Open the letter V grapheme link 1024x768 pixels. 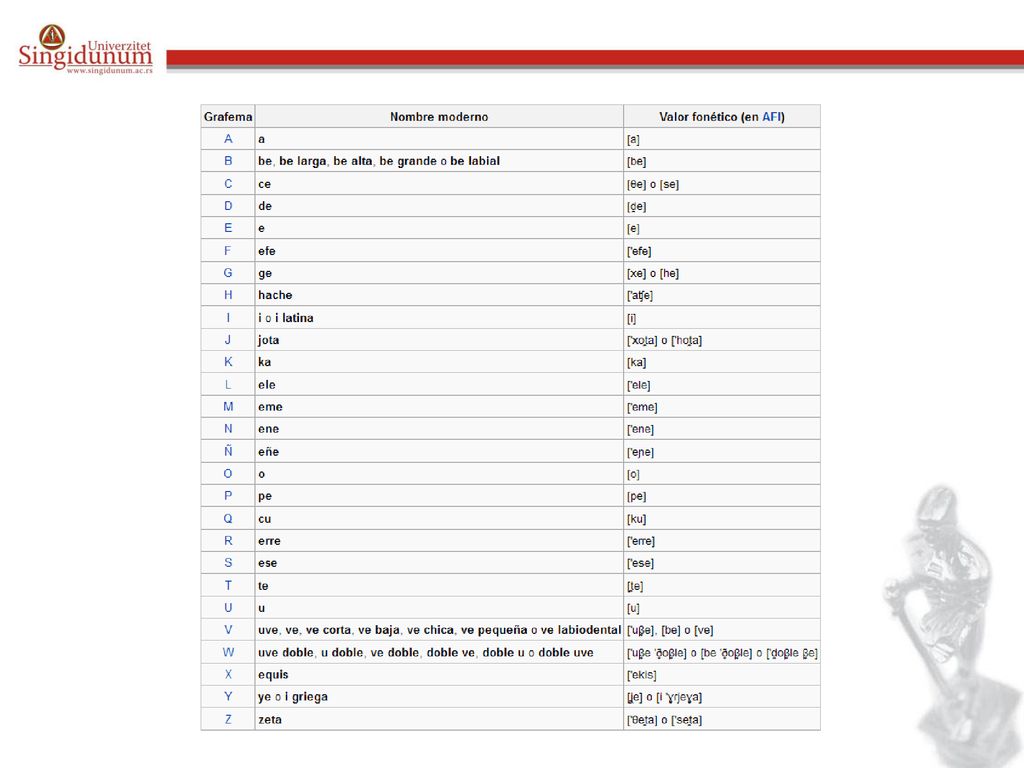pyautogui.click(x=228, y=630)
